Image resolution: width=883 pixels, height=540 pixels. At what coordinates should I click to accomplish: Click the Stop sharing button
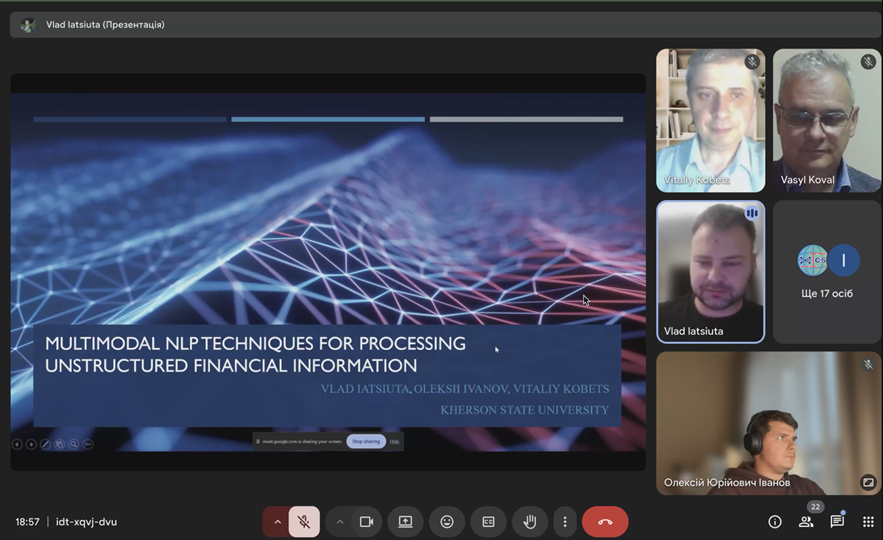tap(366, 441)
